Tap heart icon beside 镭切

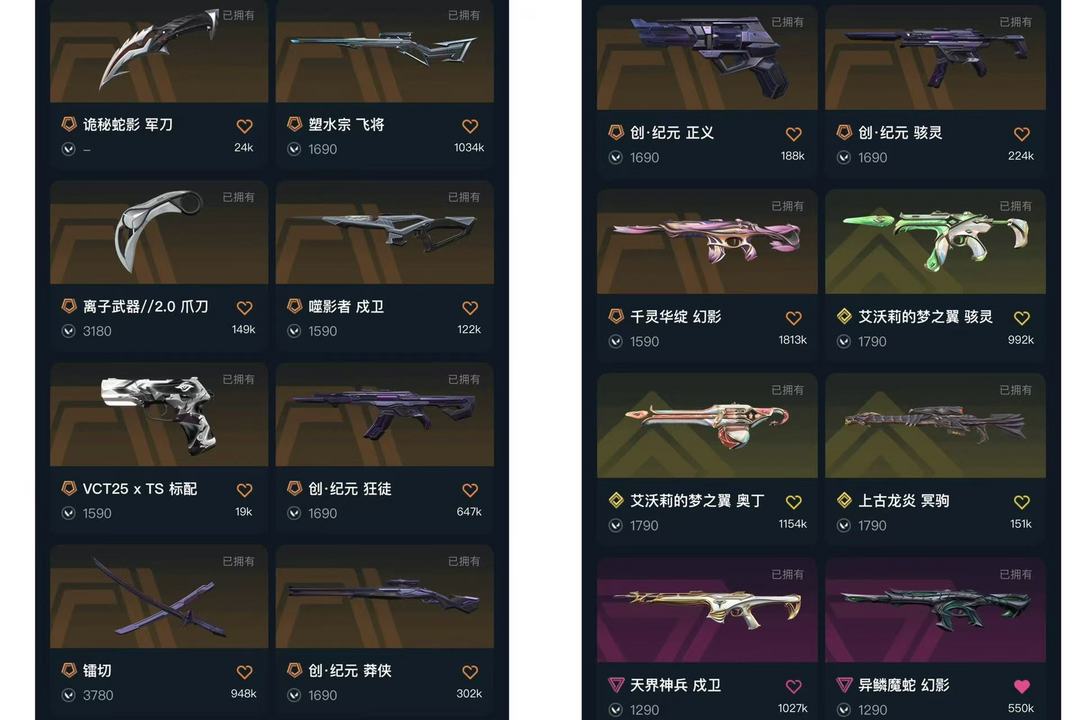coord(245,672)
